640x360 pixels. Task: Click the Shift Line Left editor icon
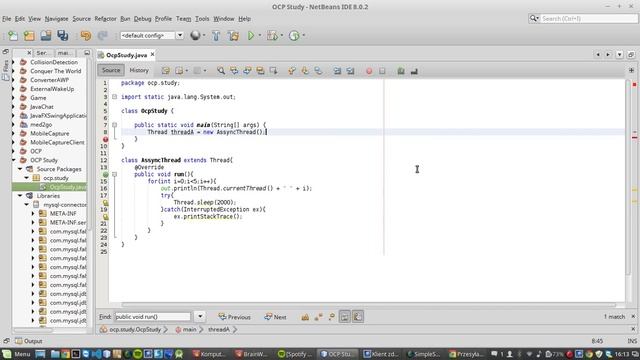click(x=337, y=71)
